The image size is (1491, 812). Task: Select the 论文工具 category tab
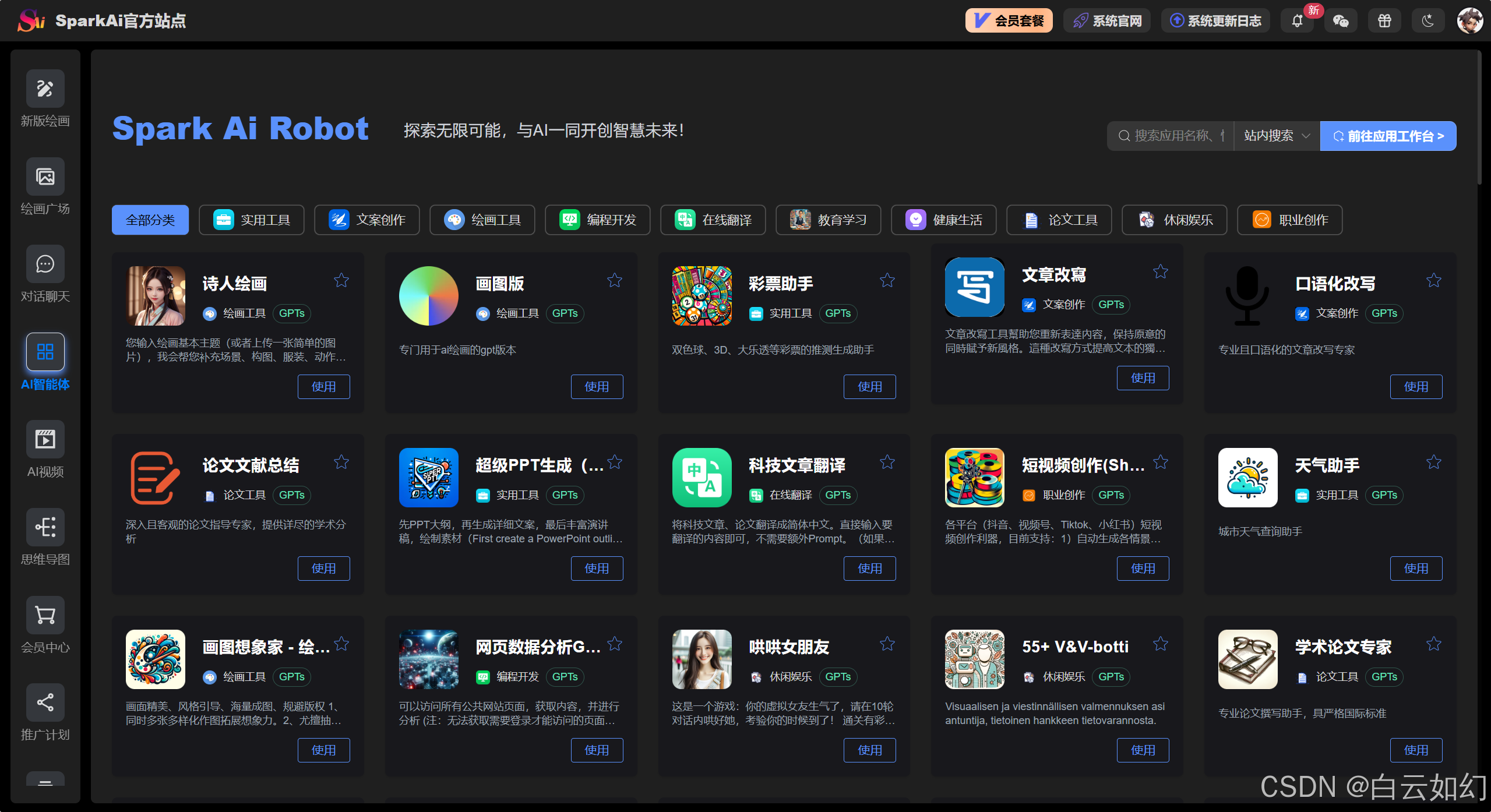click(x=1059, y=220)
